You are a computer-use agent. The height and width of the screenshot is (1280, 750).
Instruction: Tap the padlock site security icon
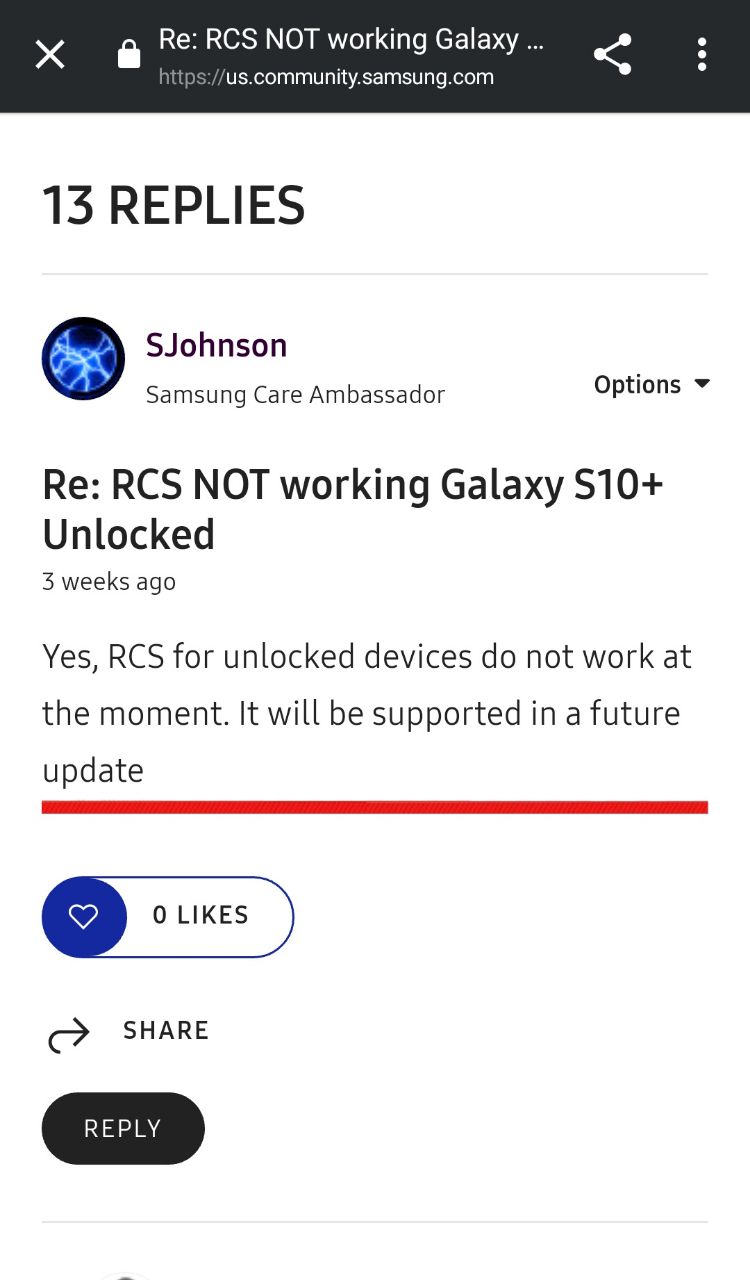pos(129,55)
